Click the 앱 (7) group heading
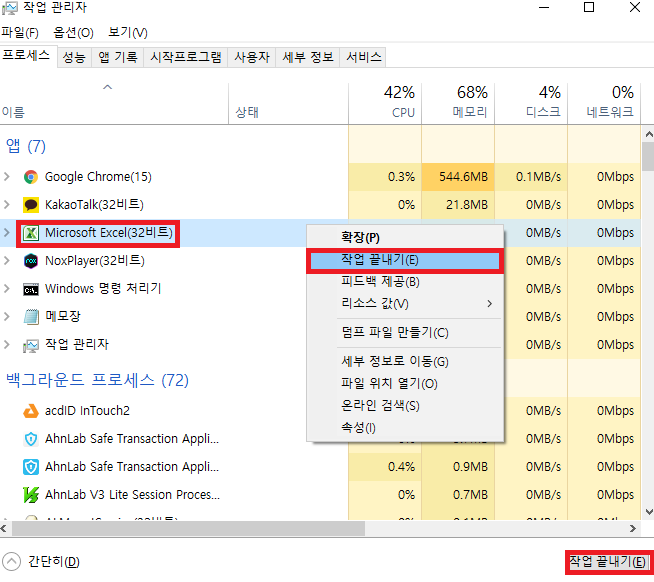The width and height of the screenshot is (654, 582). (x=25, y=146)
